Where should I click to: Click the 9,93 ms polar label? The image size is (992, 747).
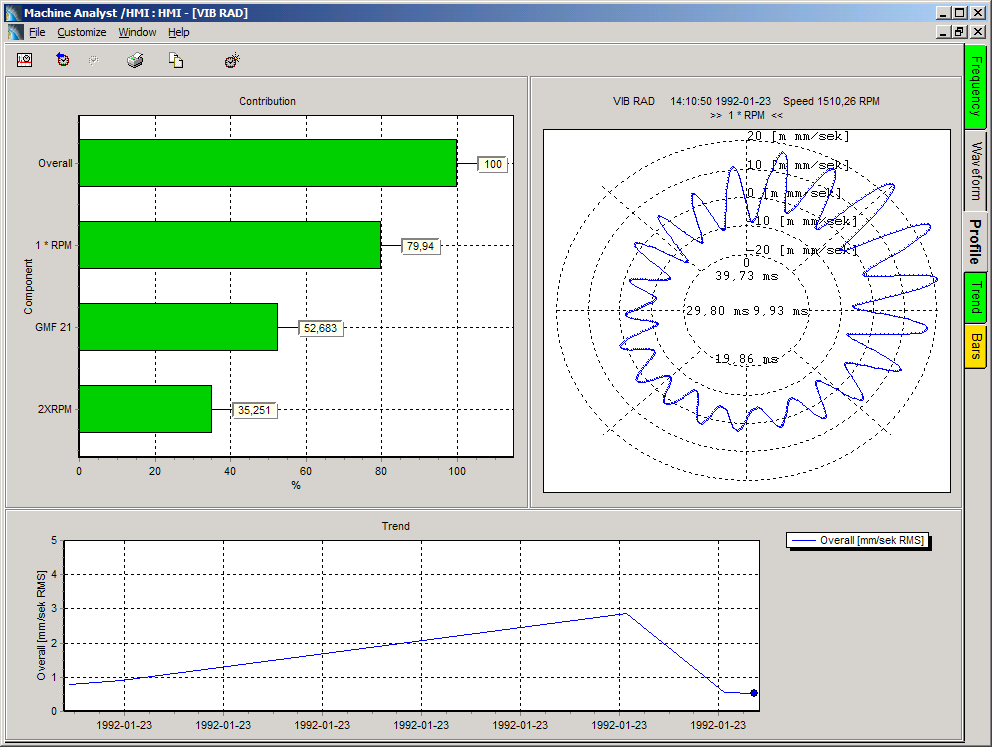[x=781, y=311]
